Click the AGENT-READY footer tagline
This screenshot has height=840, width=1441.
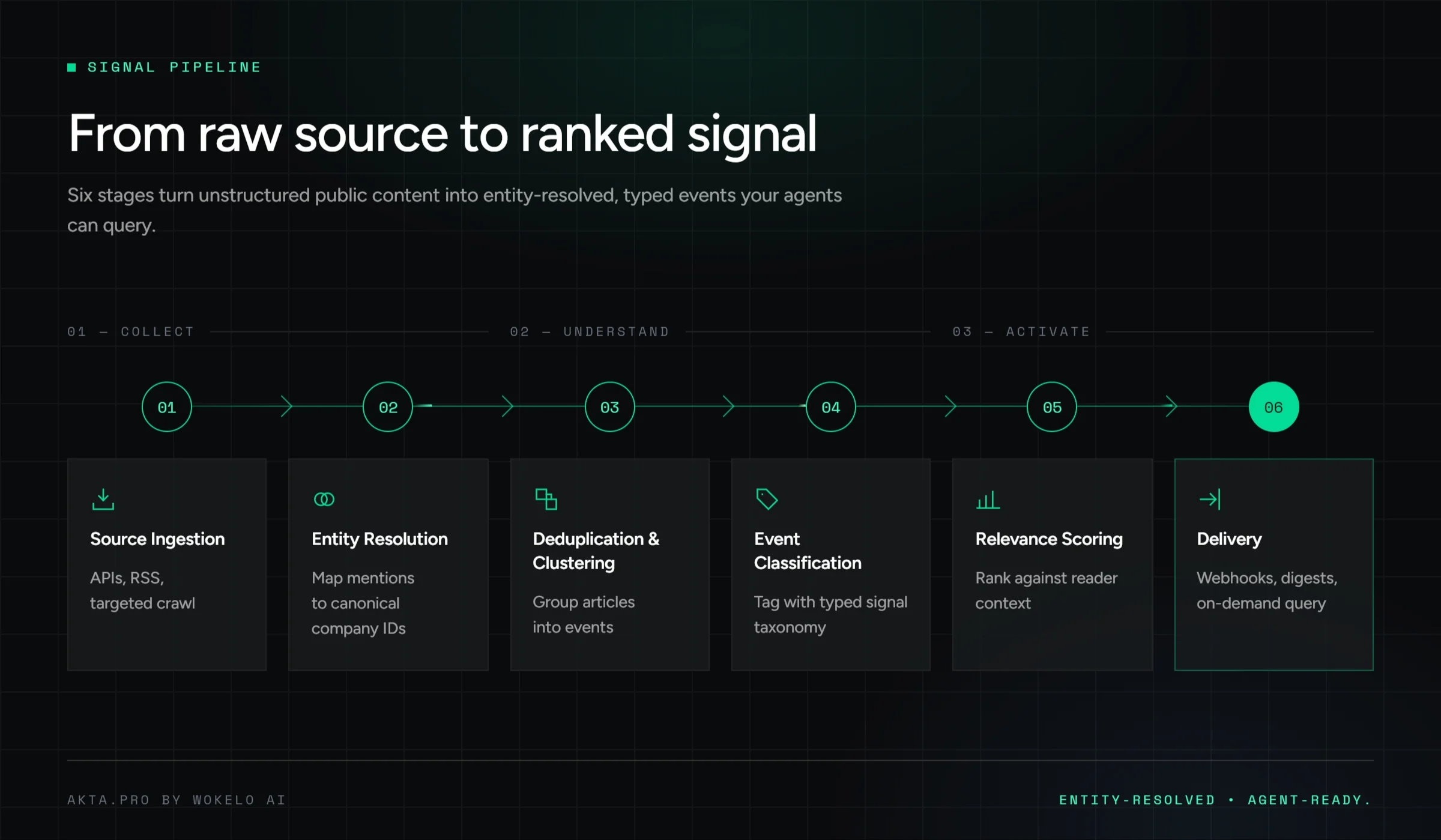[x=1310, y=800]
